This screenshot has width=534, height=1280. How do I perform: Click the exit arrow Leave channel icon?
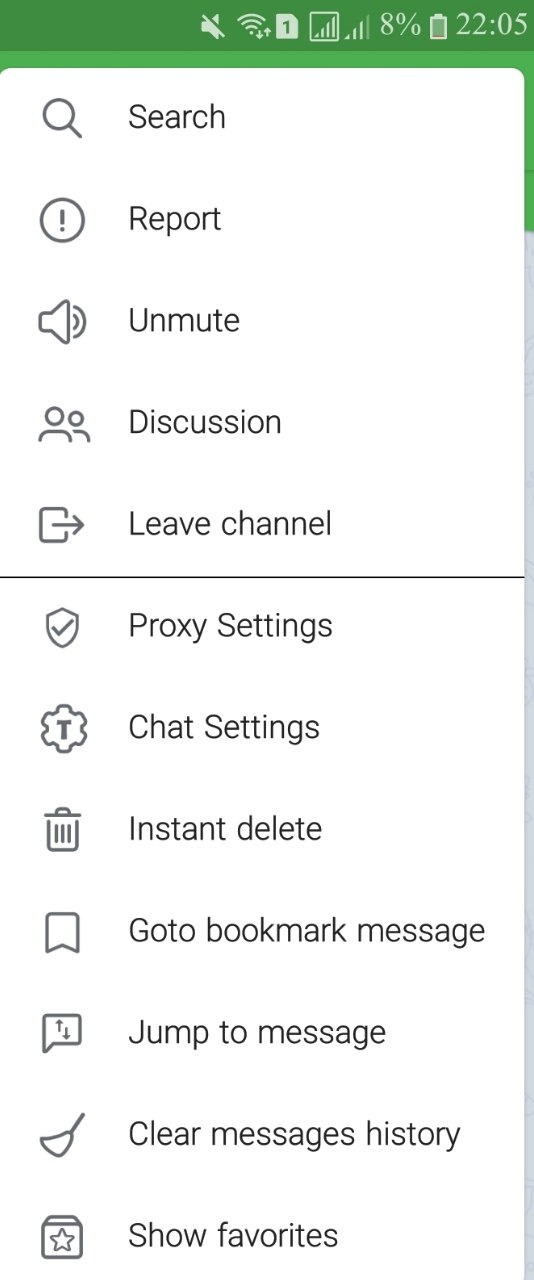click(x=62, y=525)
